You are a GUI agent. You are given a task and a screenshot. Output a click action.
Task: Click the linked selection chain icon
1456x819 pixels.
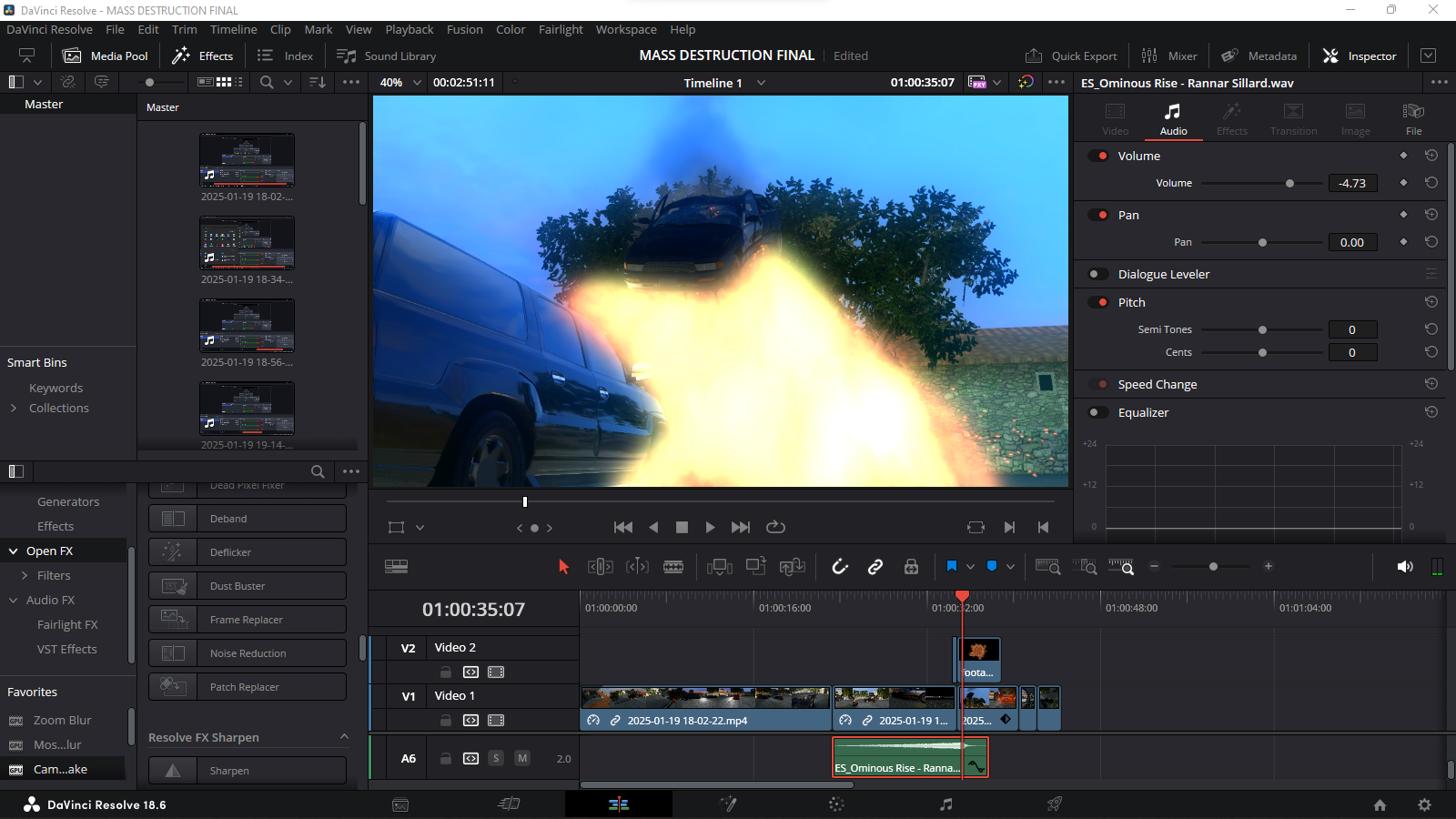click(x=875, y=567)
